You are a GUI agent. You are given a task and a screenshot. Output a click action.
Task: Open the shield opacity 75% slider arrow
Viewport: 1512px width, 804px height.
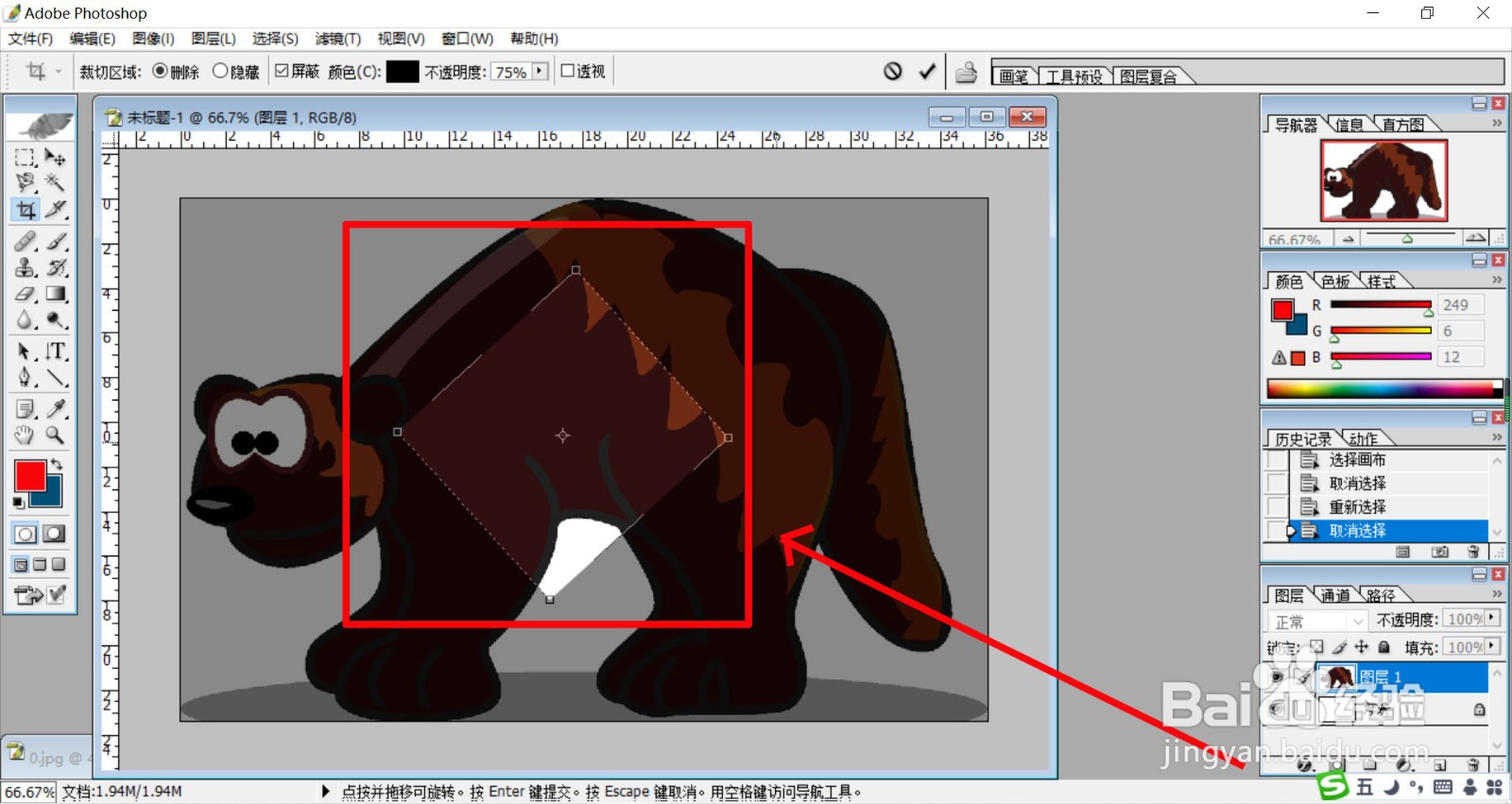point(540,71)
